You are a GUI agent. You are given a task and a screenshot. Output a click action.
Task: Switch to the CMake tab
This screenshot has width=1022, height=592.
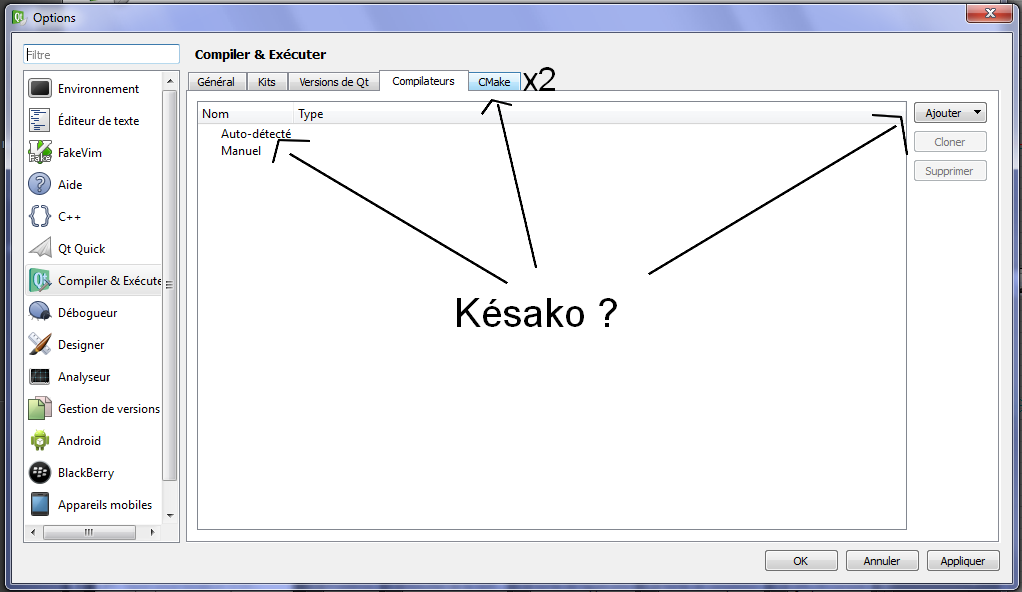494,82
